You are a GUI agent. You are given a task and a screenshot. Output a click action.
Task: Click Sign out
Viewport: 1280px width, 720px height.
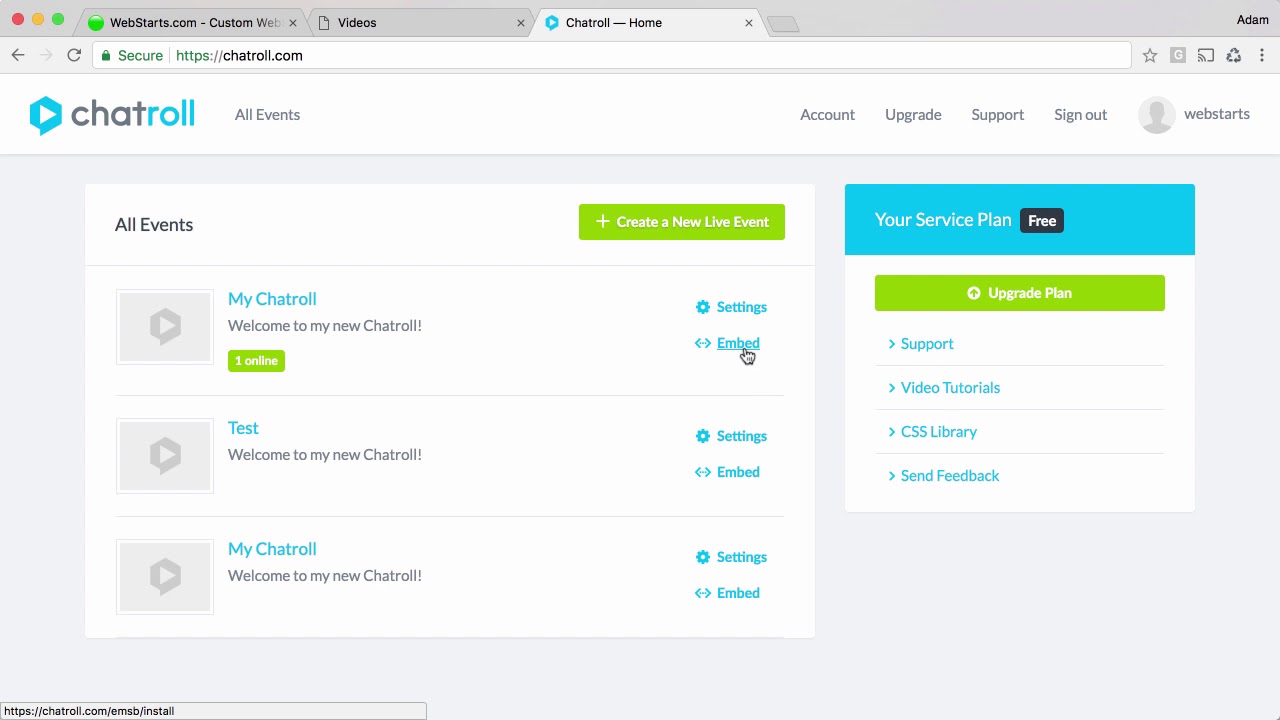coord(1080,115)
